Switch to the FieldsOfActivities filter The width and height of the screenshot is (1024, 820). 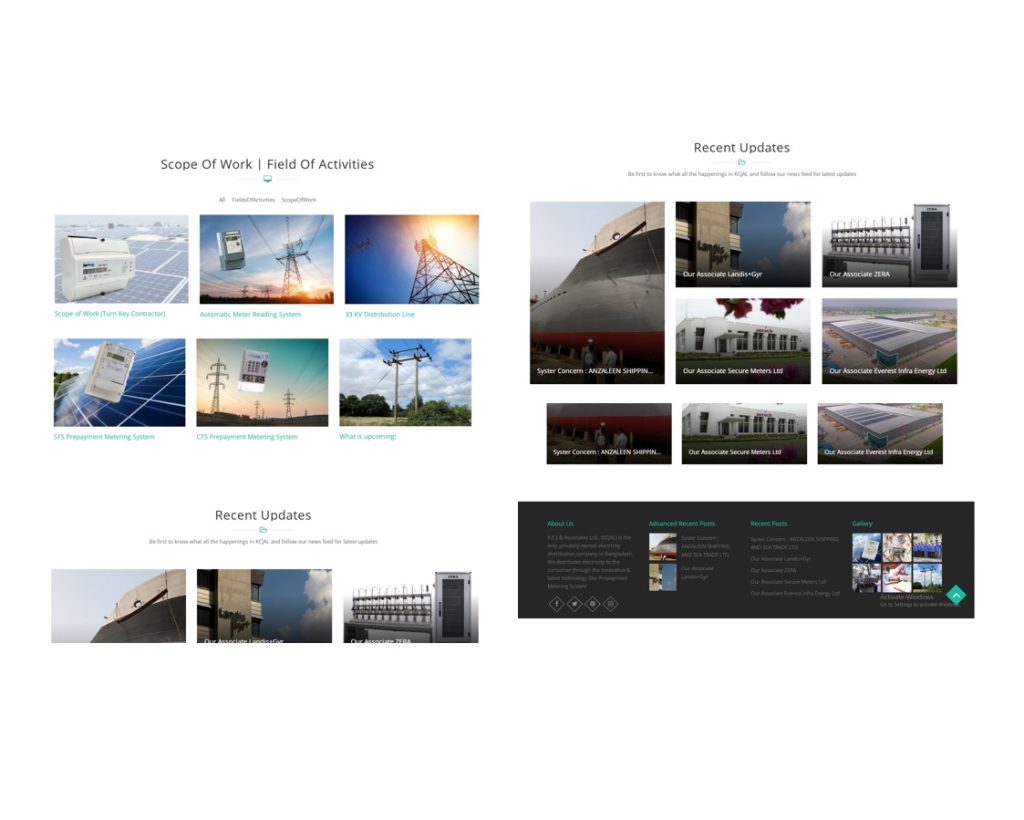click(x=253, y=200)
